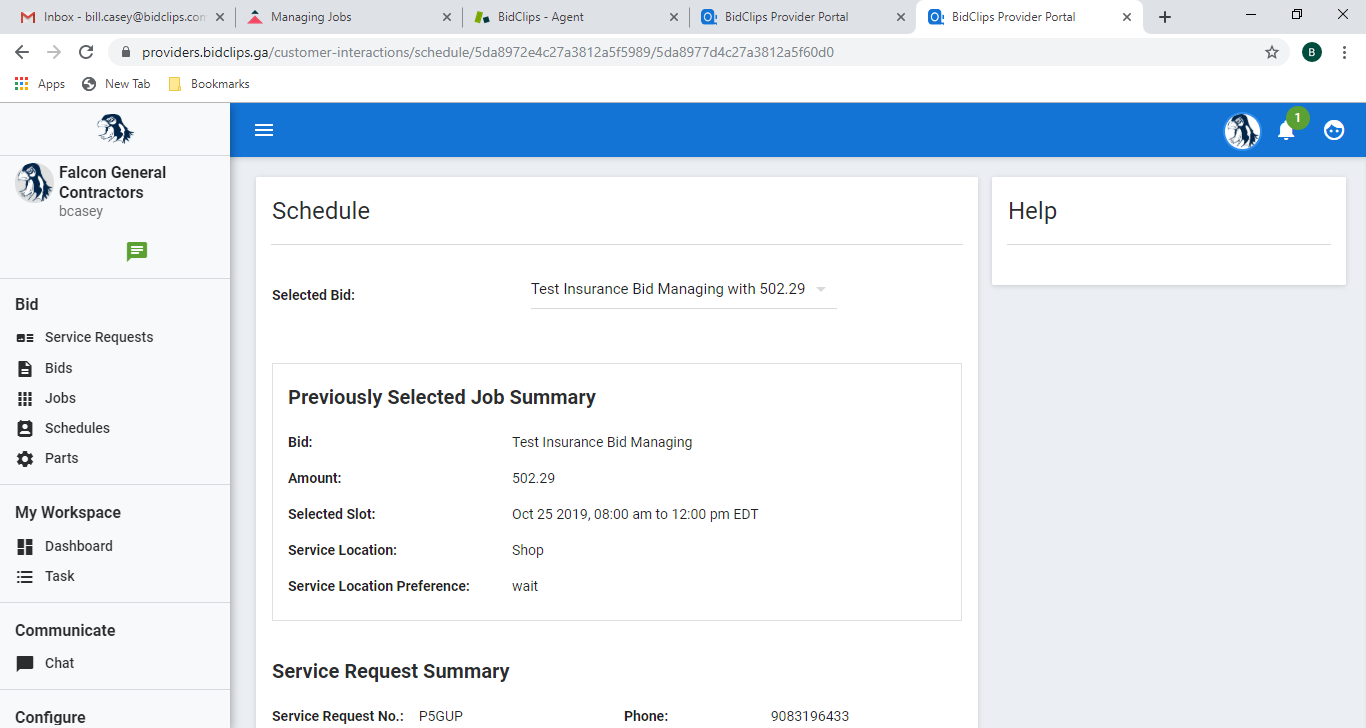Click the bcasey username text
Screen dimensions: 1366x728
81,212
